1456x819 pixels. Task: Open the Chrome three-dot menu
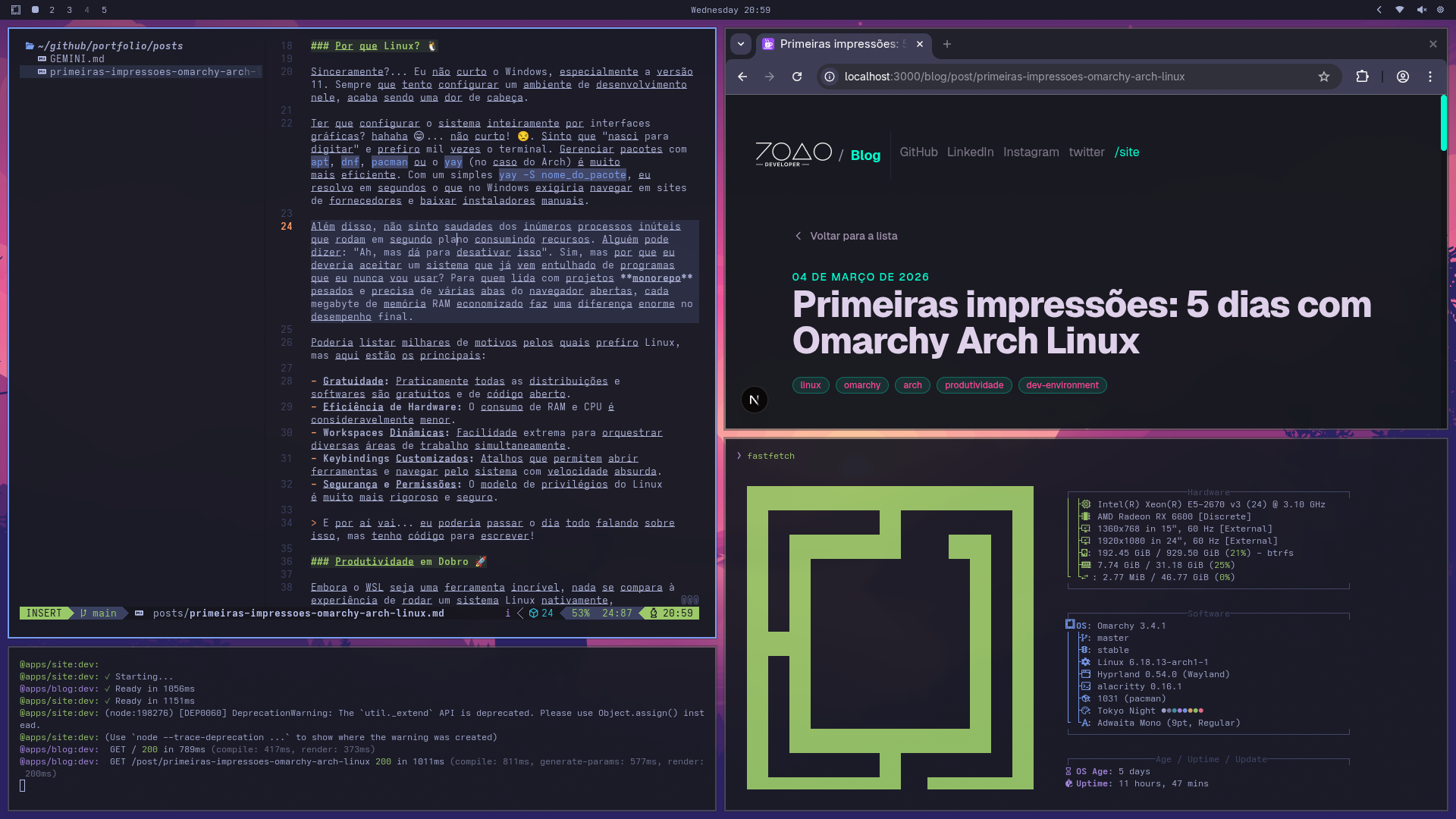tap(1430, 77)
